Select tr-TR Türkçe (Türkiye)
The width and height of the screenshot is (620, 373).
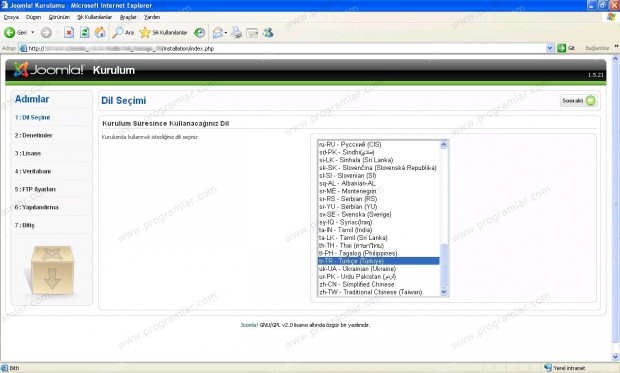[379, 261]
